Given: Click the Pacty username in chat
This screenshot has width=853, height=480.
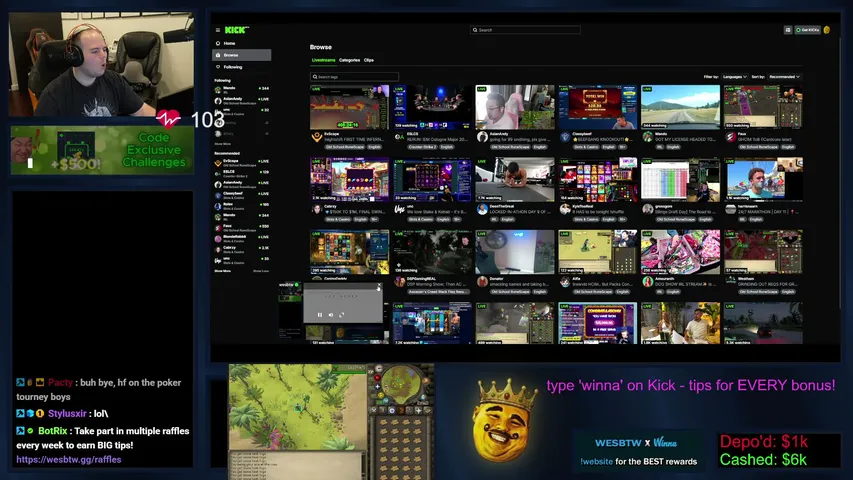Looking at the screenshot, I should tap(60, 383).
